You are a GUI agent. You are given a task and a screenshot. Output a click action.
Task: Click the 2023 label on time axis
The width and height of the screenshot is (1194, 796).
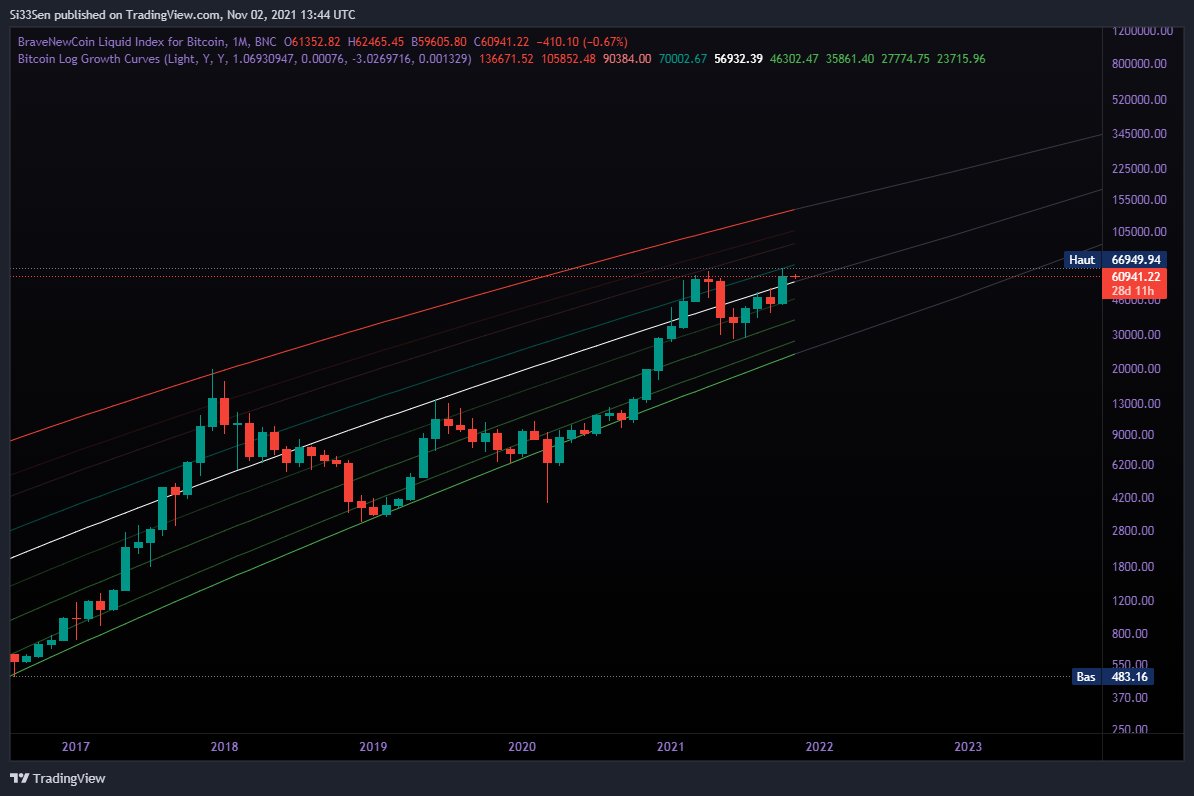click(x=968, y=746)
